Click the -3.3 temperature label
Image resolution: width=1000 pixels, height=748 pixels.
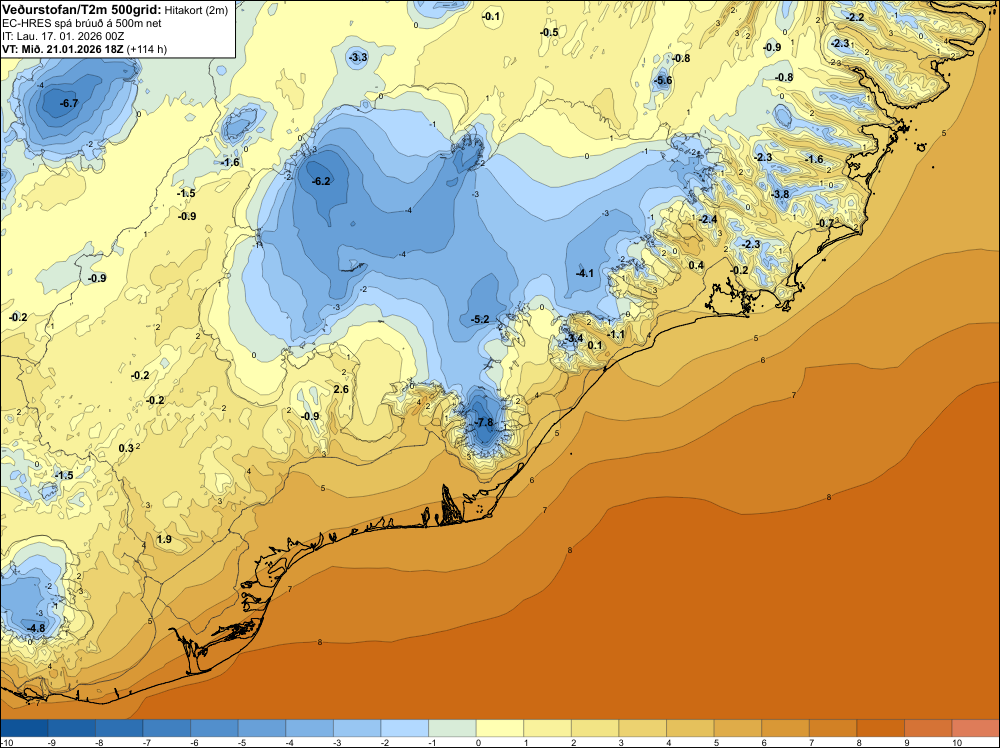point(358,57)
